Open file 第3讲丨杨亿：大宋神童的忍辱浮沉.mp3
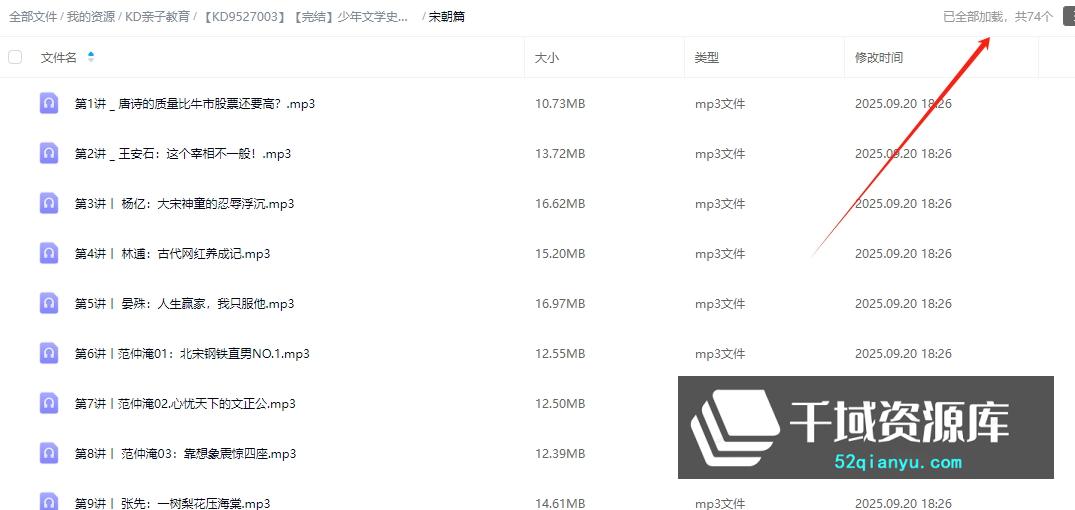Image resolution: width=1075 pixels, height=510 pixels. coord(184,204)
